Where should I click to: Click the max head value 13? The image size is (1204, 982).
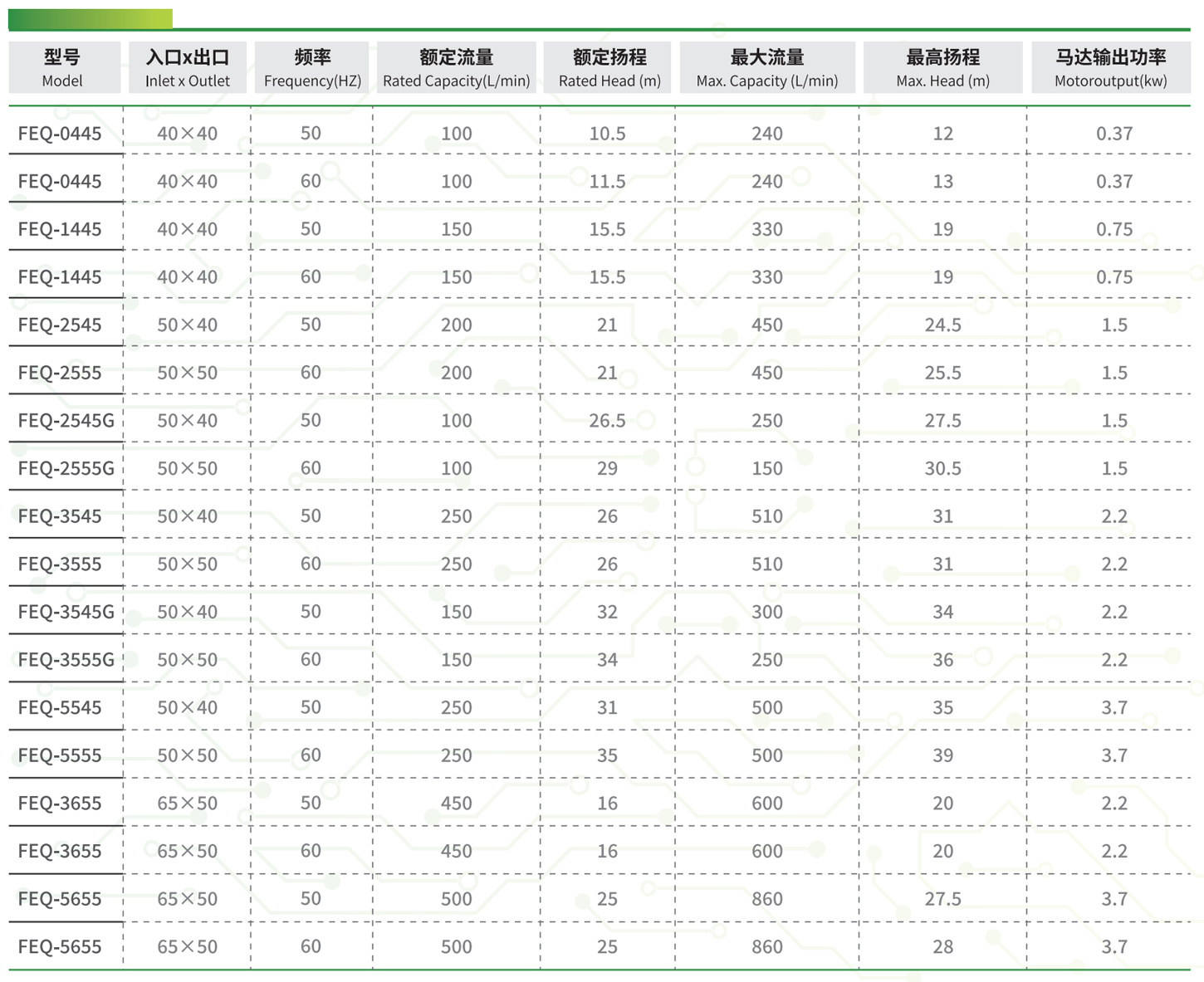tap(943, 182)
